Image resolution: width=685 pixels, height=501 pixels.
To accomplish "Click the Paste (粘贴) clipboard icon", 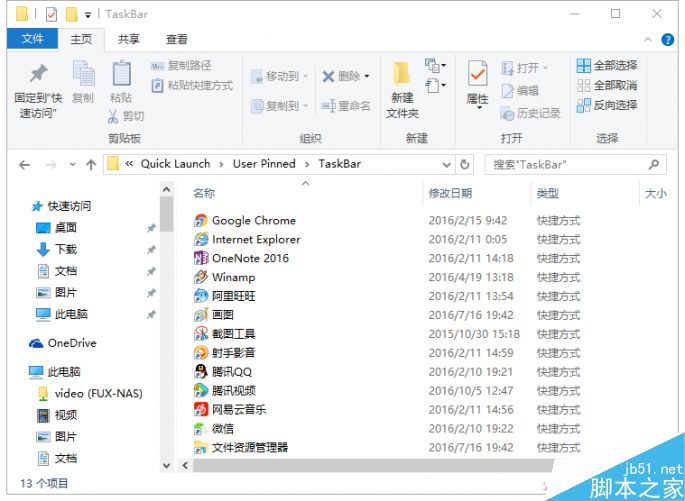I will (121, 73).
